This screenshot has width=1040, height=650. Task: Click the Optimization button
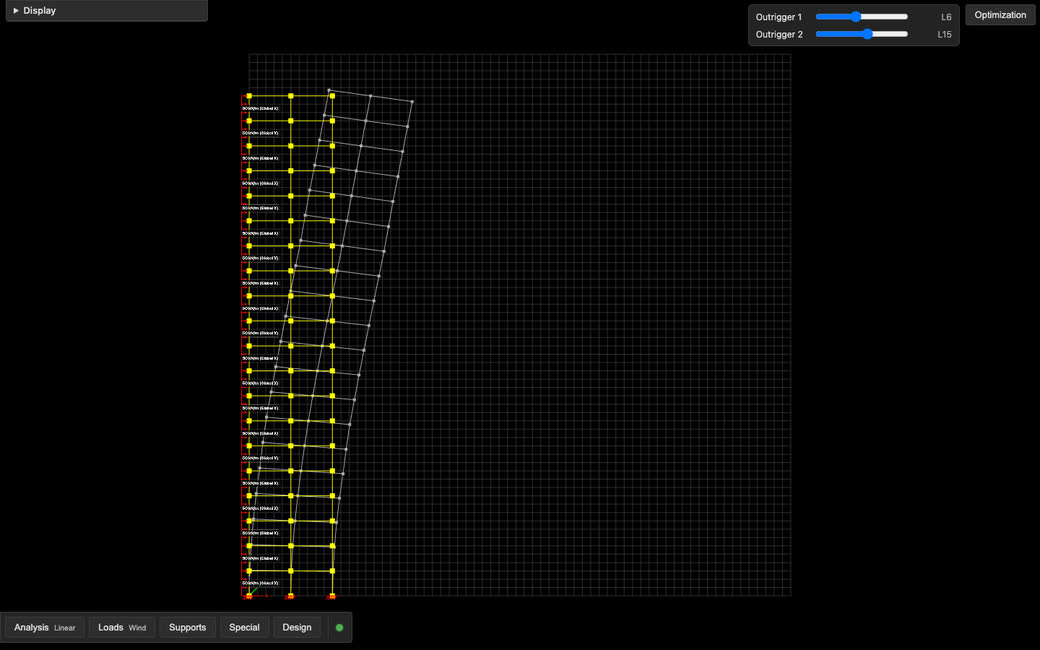click(x=1000, y=15)
